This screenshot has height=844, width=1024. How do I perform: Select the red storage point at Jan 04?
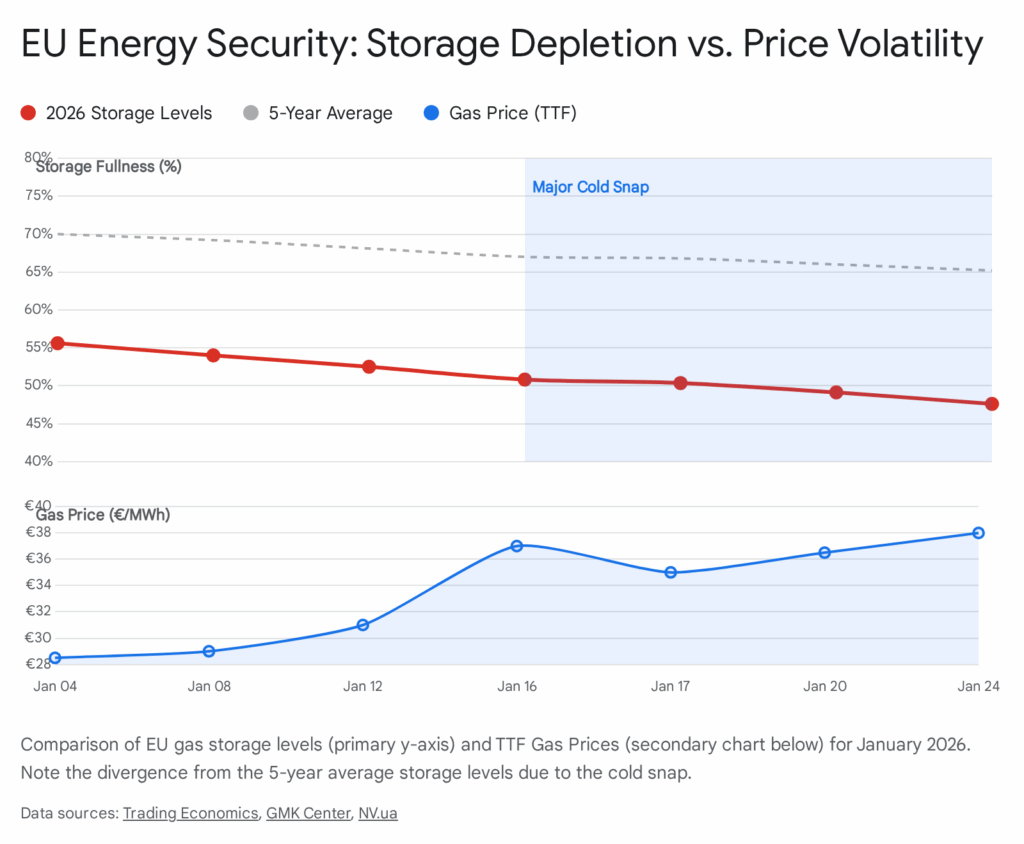point(57,343)
